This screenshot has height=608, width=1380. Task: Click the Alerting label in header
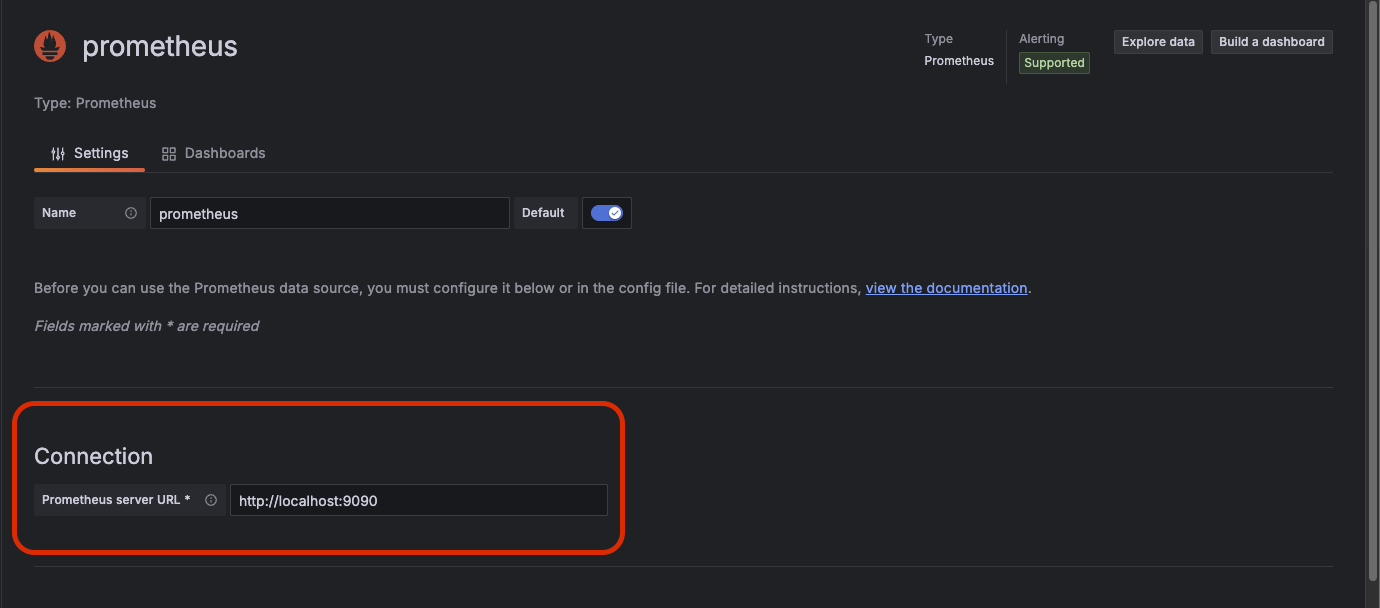pos(1042,39)
